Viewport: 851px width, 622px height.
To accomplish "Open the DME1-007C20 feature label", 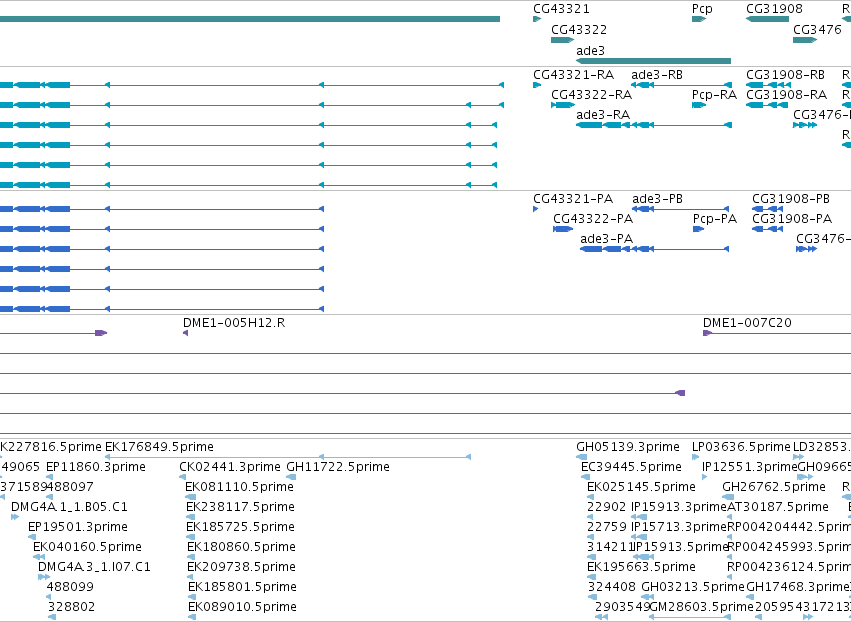I will coord(747,323).
